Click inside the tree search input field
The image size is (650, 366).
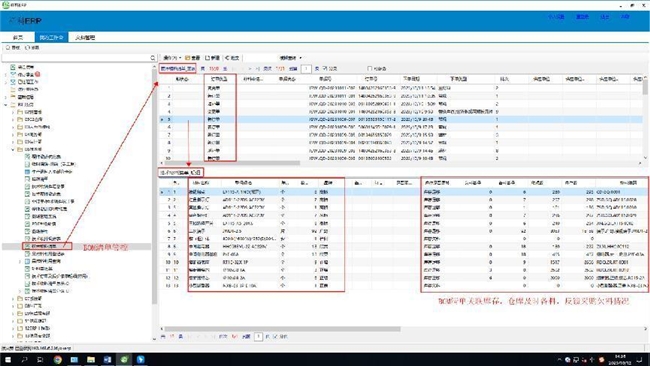click(x=76, y=58)
